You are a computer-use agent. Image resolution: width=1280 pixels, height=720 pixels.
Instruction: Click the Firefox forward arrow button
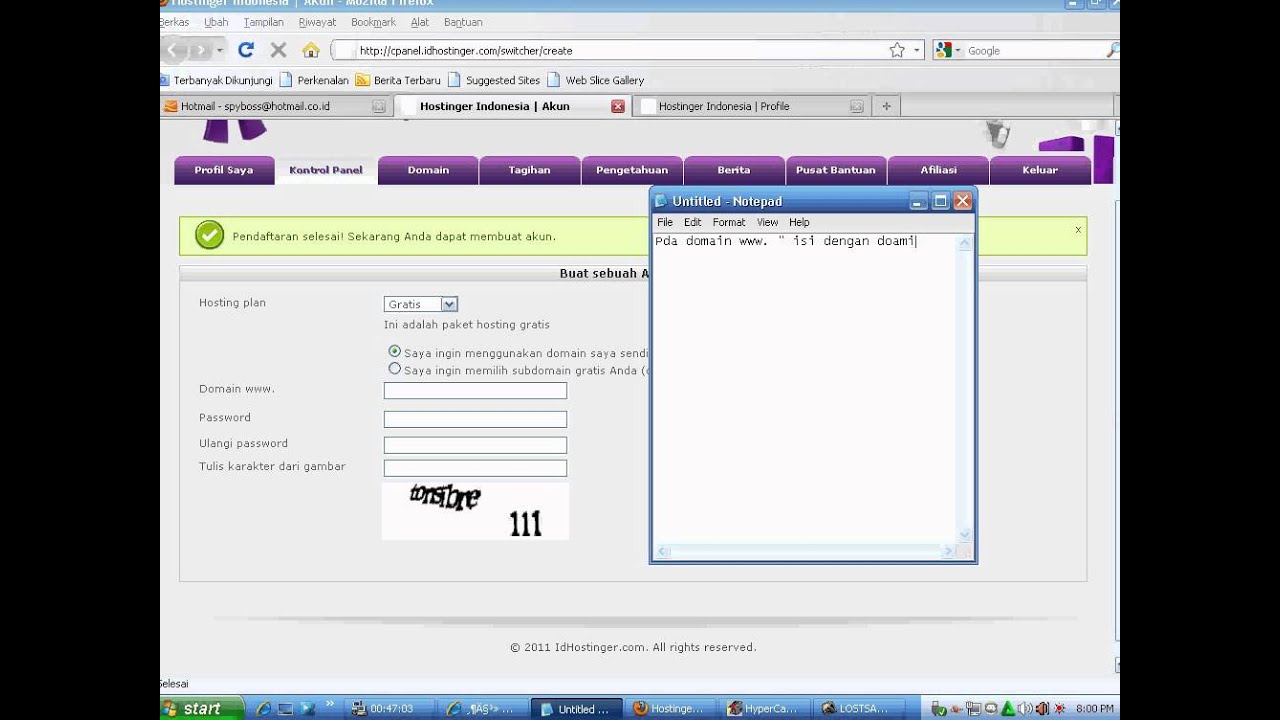click(202, 50)
